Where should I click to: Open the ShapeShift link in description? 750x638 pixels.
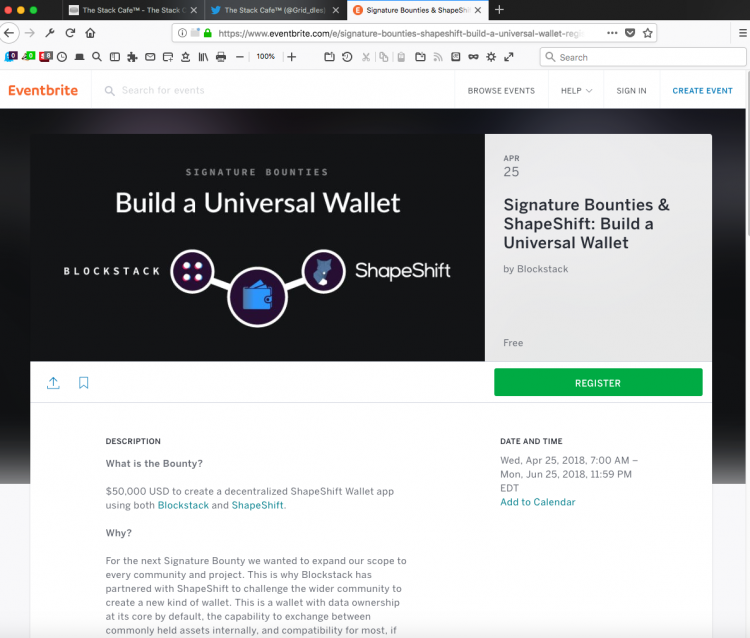257,505
